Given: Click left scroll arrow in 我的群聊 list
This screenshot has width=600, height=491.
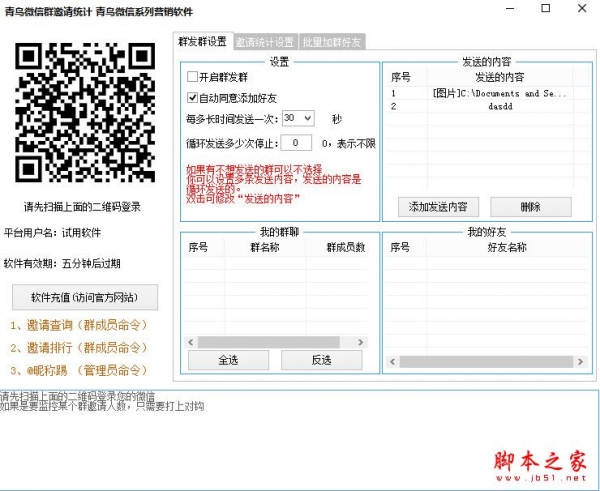Looking at the screenshot, I should tap(191, 342).
